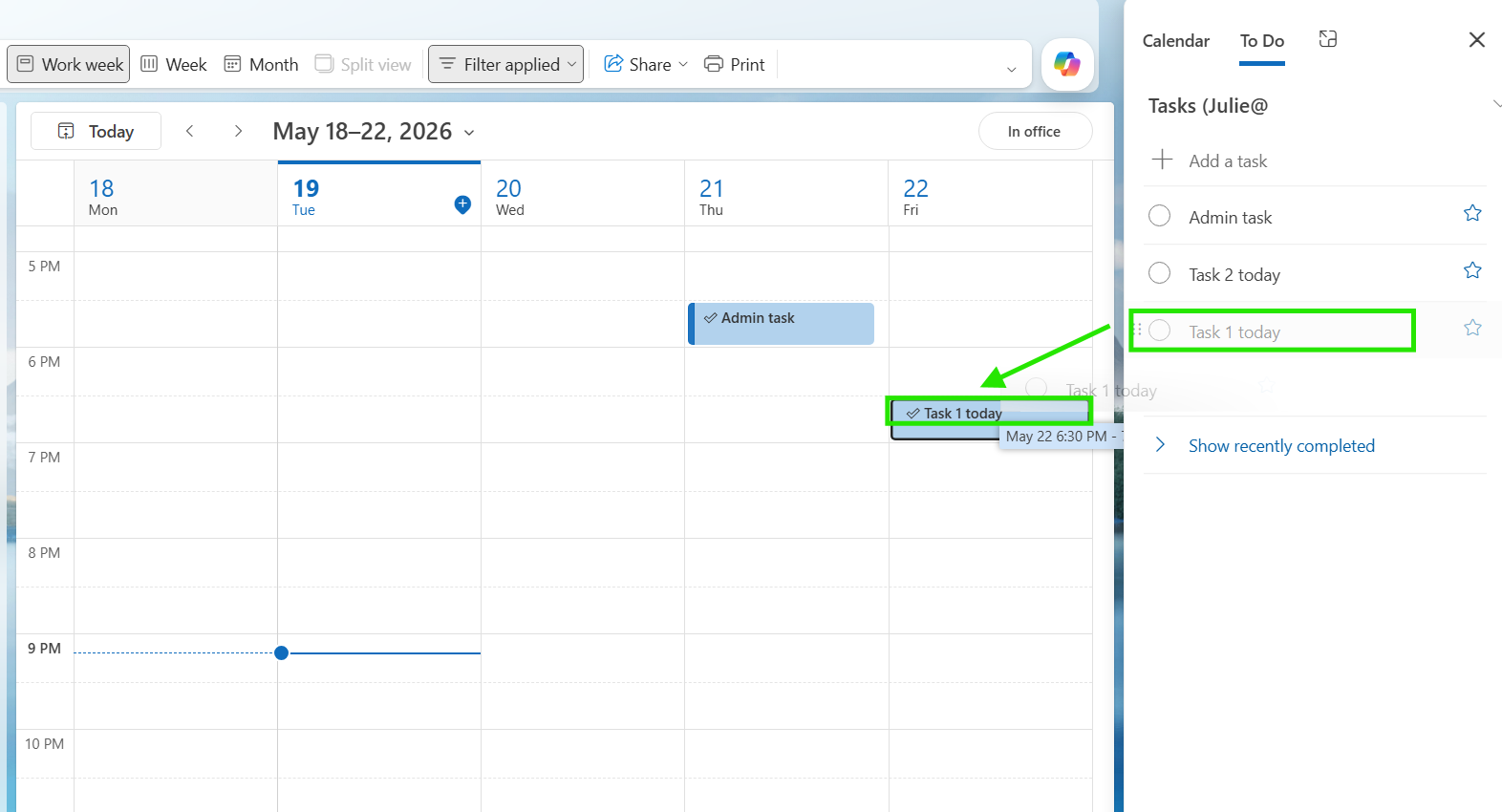
Task: Open the Share dropdown
Action: coord(646,64)
